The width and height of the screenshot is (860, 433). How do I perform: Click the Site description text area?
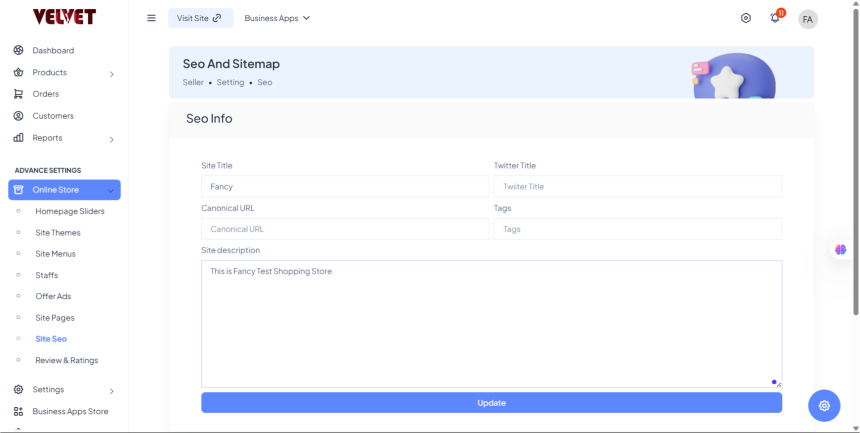click(x=491, y=323)
